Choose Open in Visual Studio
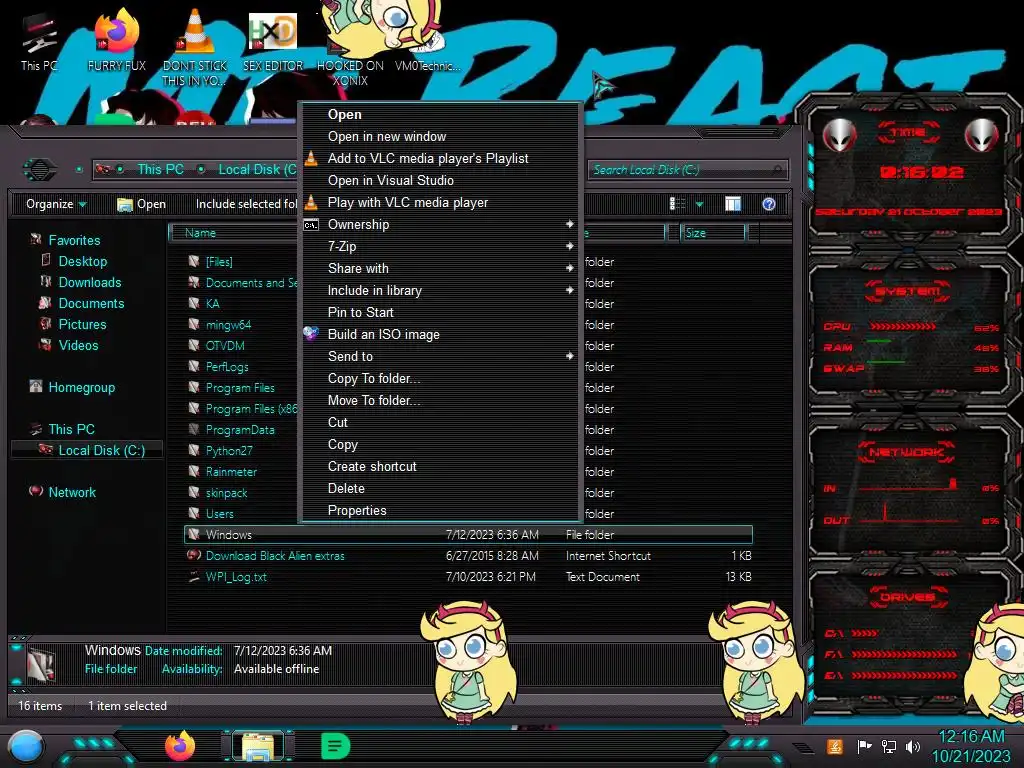1024x768 pixels. click(x=440, y=180)
